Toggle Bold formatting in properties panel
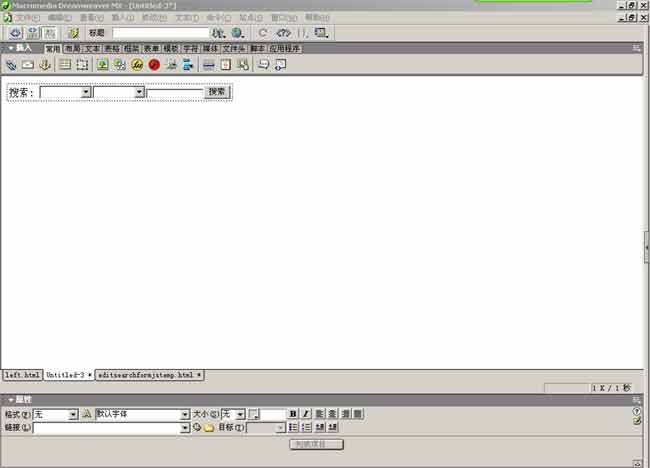This screenshot has height=468, width=650. tap(293, 414)
